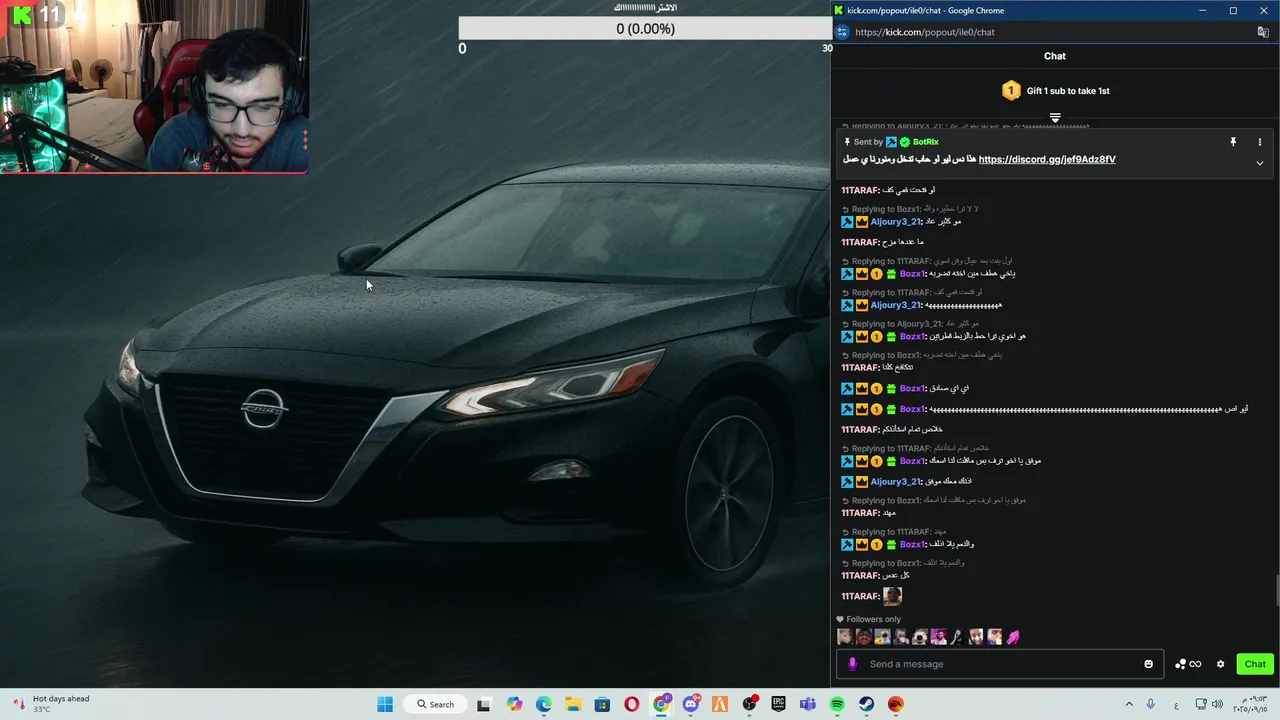Click the webcam overlay of streamer
This screenshot has width=1280, height=720.
coord(154,87)
